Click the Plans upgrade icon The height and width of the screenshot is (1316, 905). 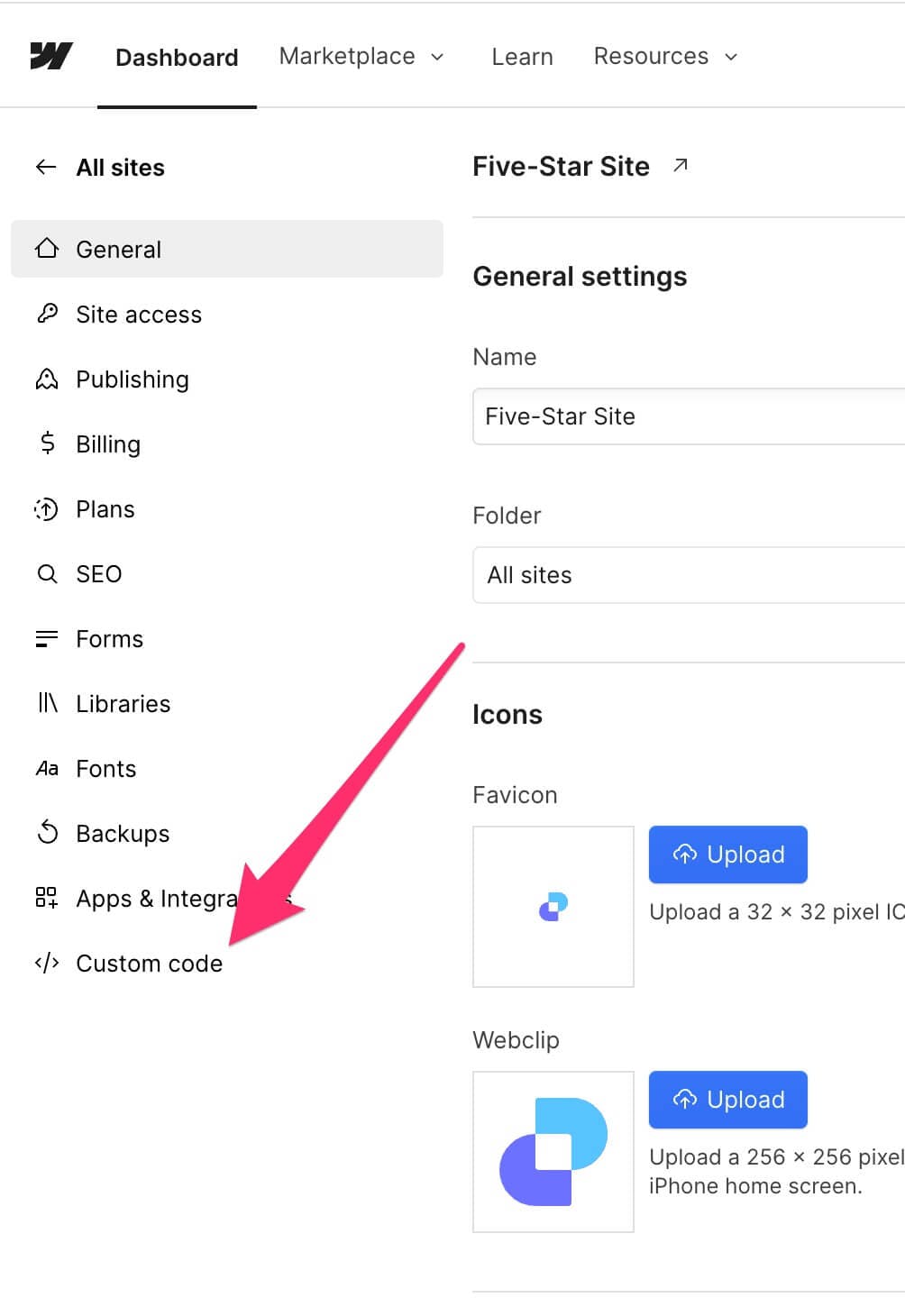[47, 508]
